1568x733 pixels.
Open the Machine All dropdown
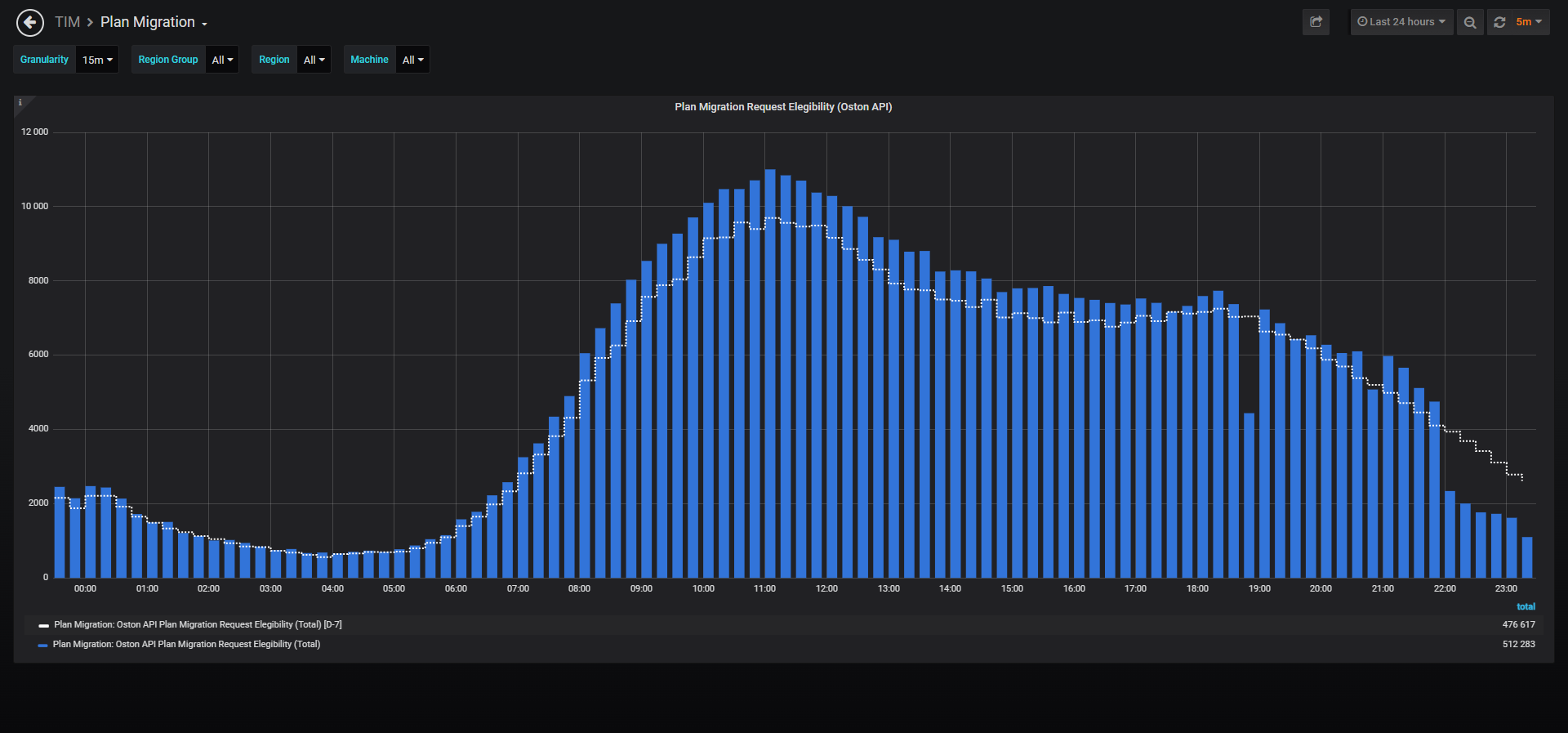[x=413, y=60]
